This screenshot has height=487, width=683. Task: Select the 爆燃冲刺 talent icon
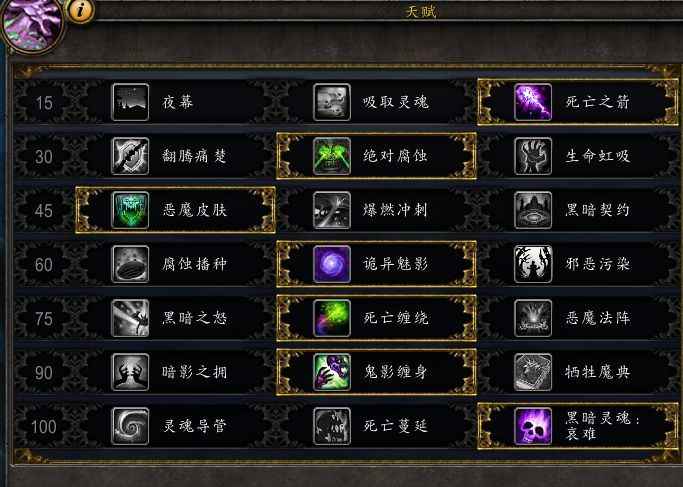click(332, 210)
